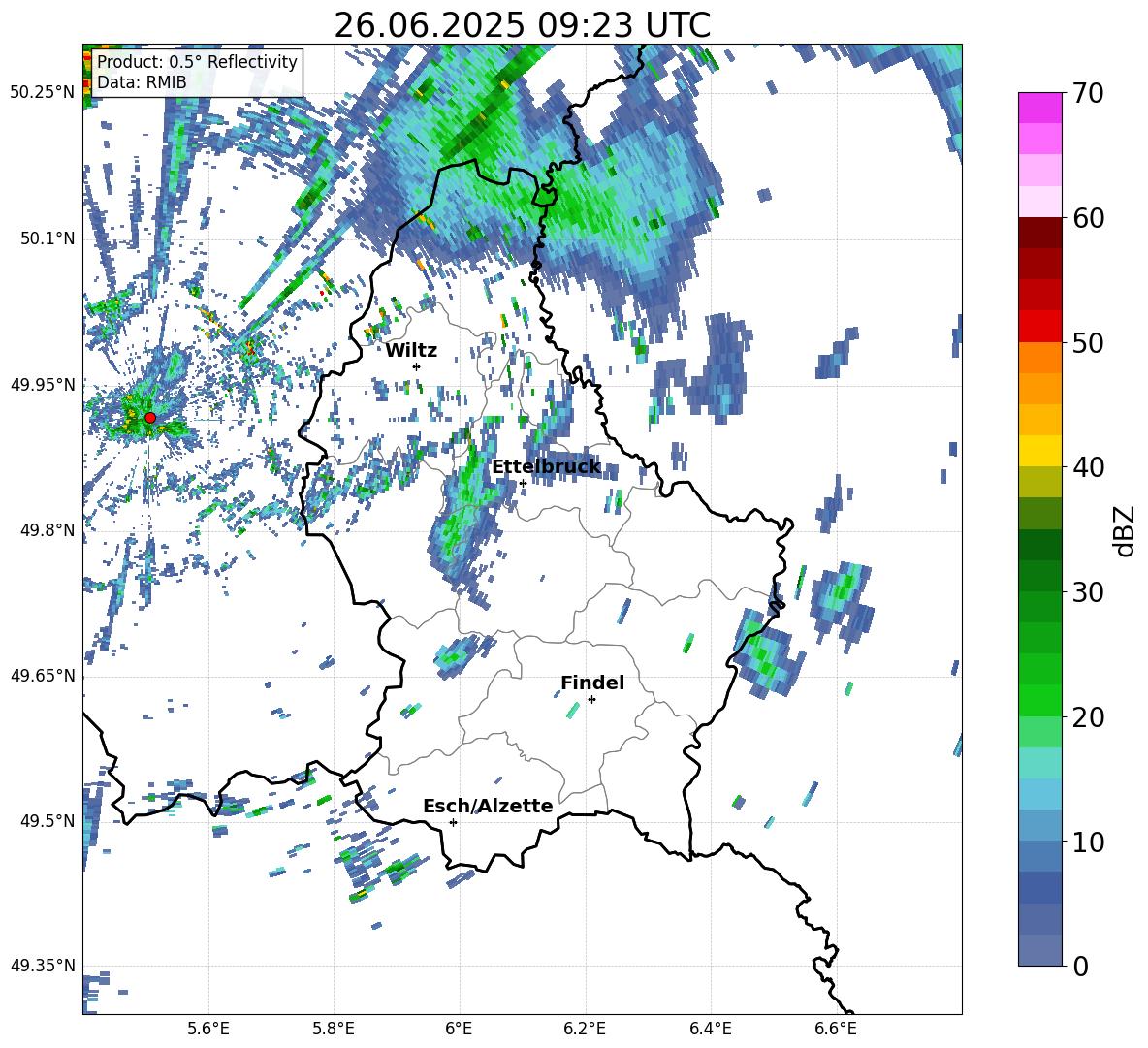1148x1048 pixels.
Task: Click the olive colorbar swatch below 40
Action: click(1039, 482)
